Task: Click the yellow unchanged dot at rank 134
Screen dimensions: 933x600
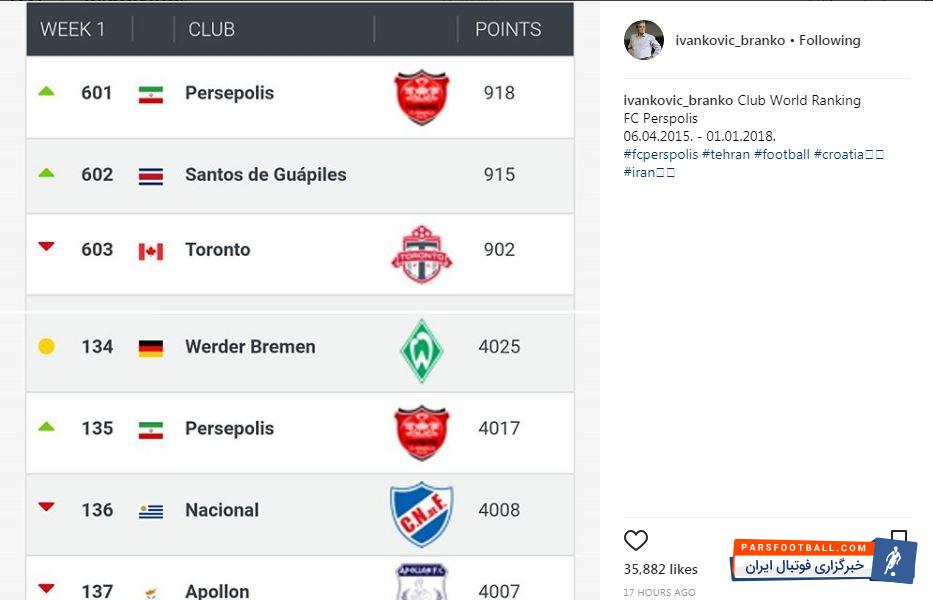Action: coord(46,347)
